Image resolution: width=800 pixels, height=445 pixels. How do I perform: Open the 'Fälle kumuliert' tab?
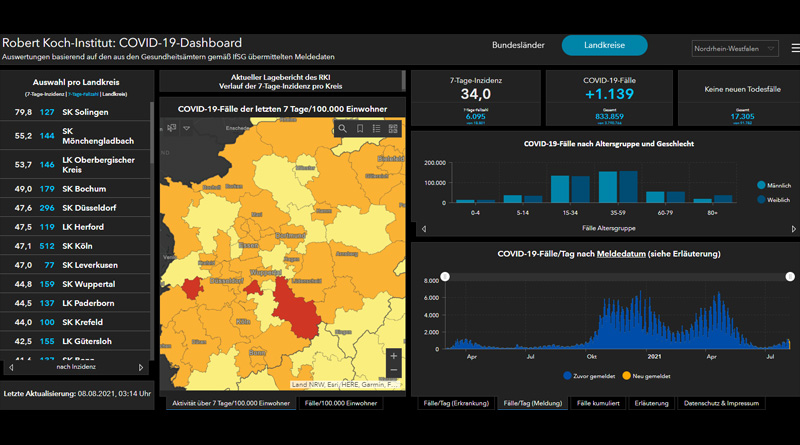click(598, 403)
